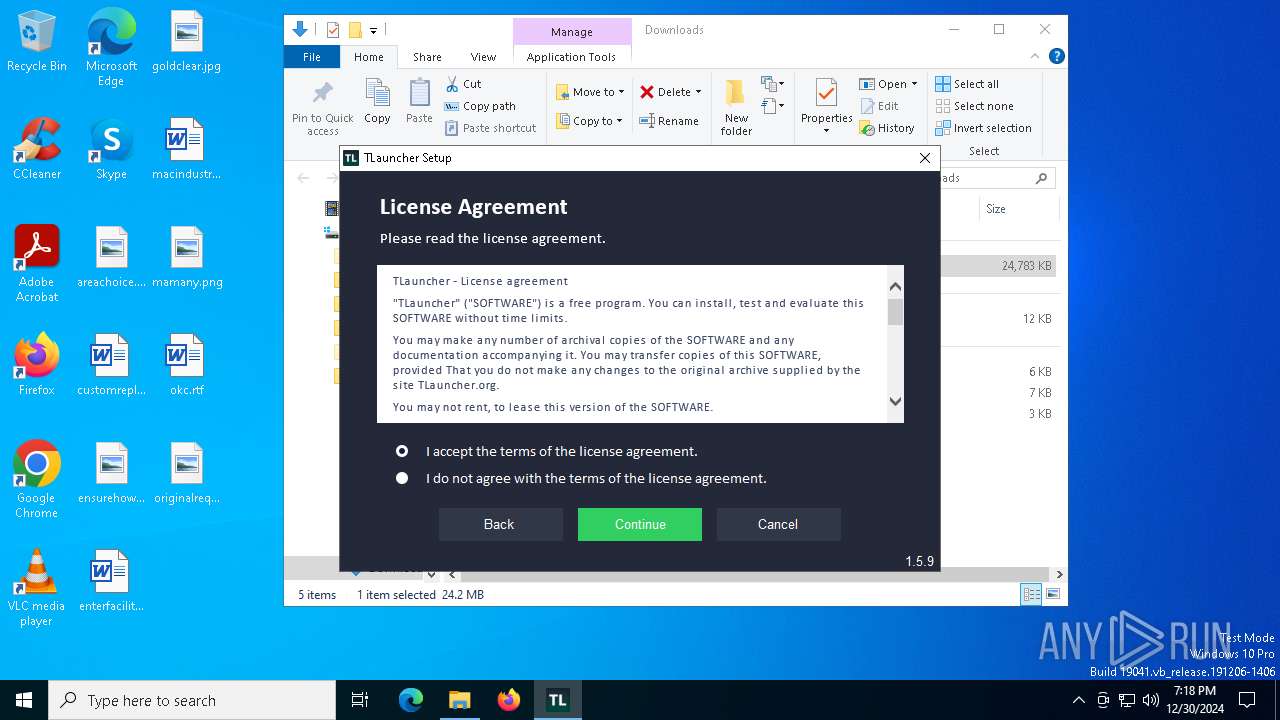Open the Easy access dropdown icon
Screen dimensions: 1280x720
click(773, 105)
